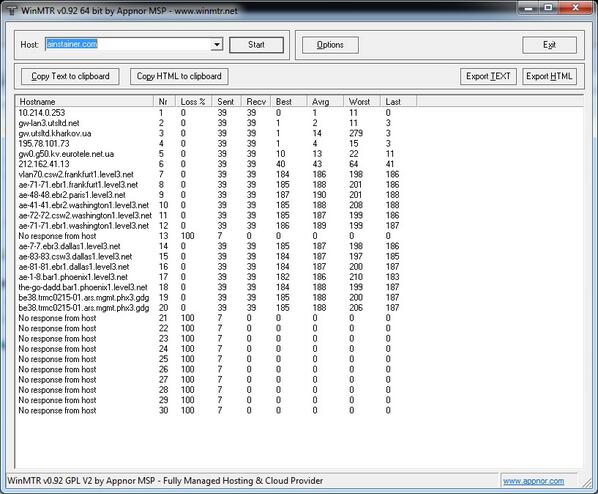Select the ae-48-48.ebr2.paris1.level3.net row
Screen dimensions: 598x494
pyautogui.click(x=216, y=195)
